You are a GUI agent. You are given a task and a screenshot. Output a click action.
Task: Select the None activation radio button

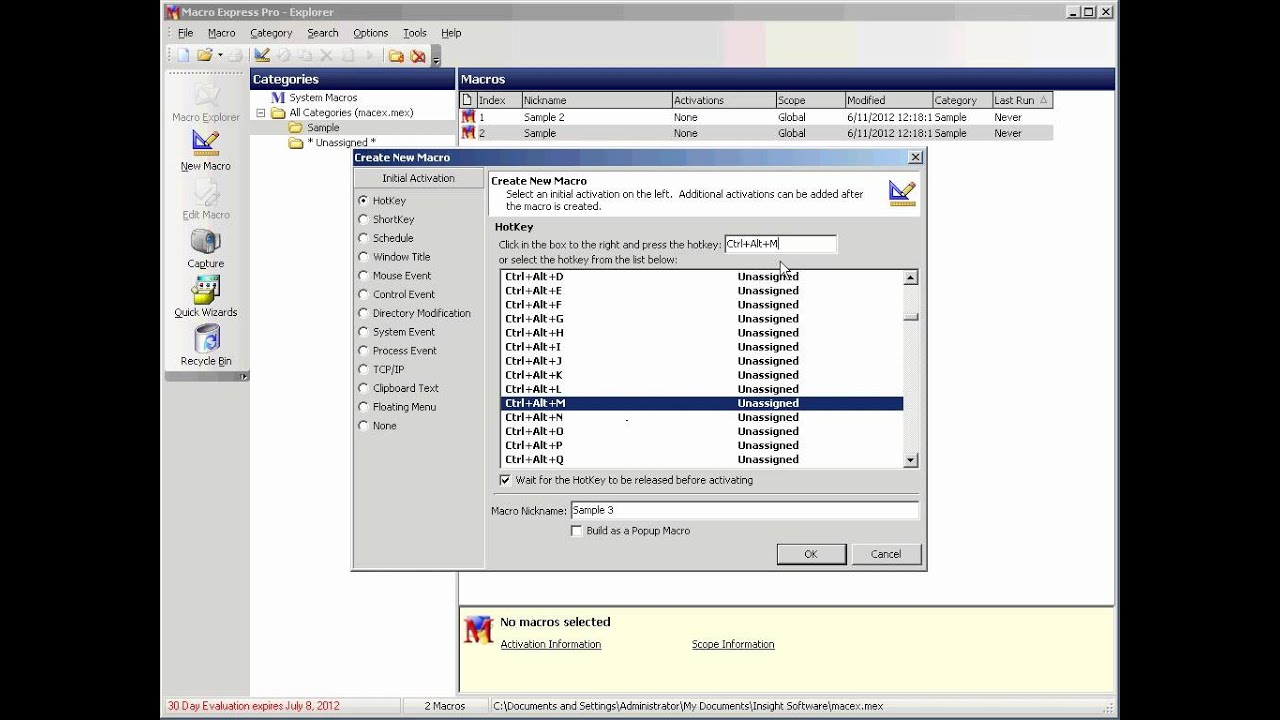(363, 425)
